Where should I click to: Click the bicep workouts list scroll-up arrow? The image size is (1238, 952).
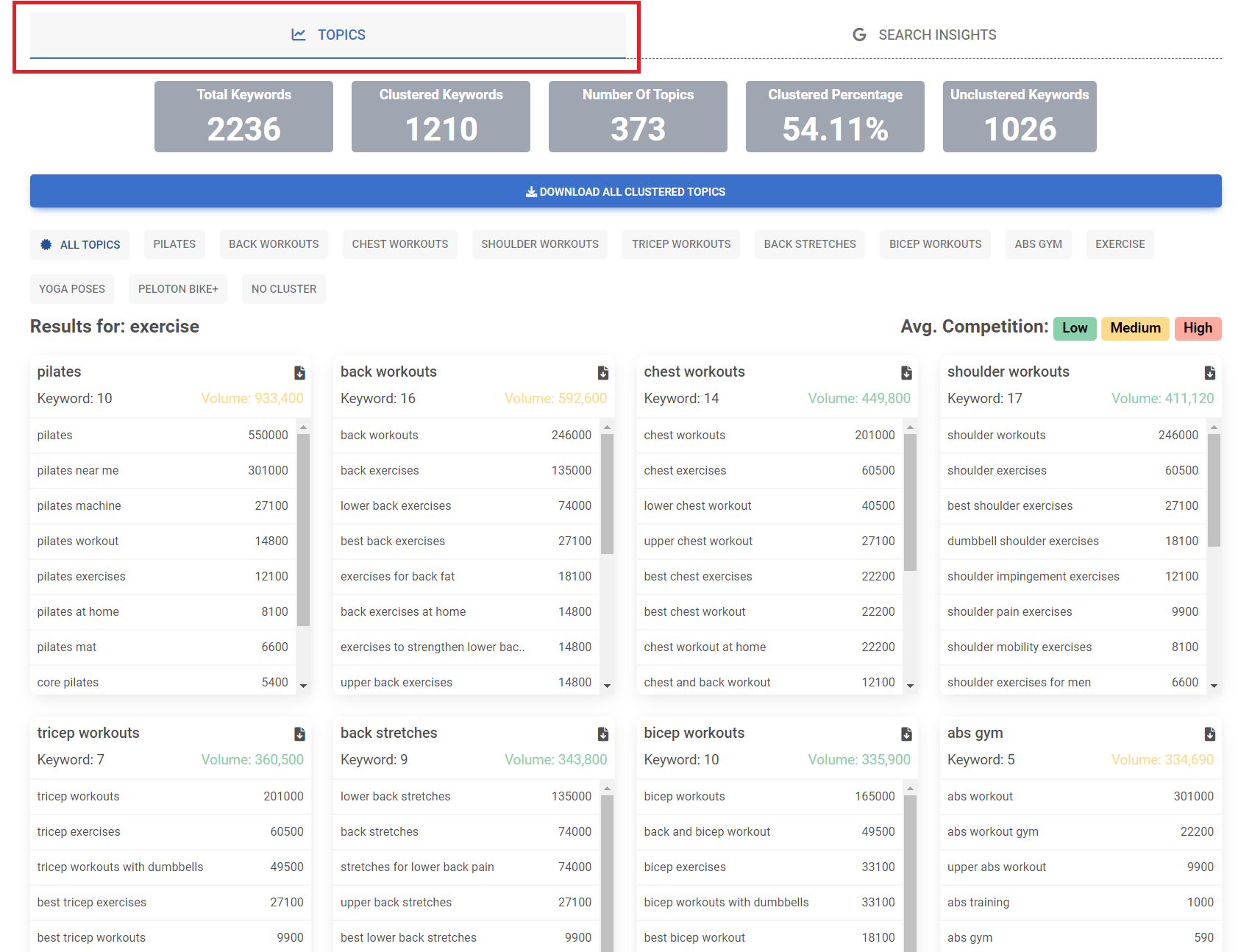910,788
